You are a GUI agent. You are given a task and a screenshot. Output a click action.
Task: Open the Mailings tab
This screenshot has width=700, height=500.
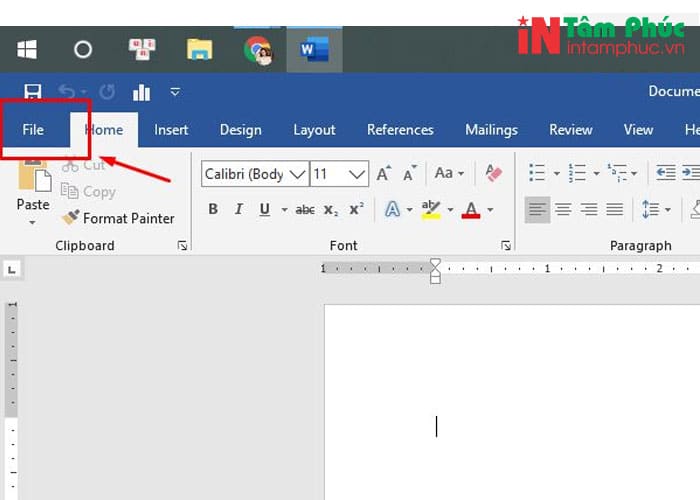tap(492, 130)
